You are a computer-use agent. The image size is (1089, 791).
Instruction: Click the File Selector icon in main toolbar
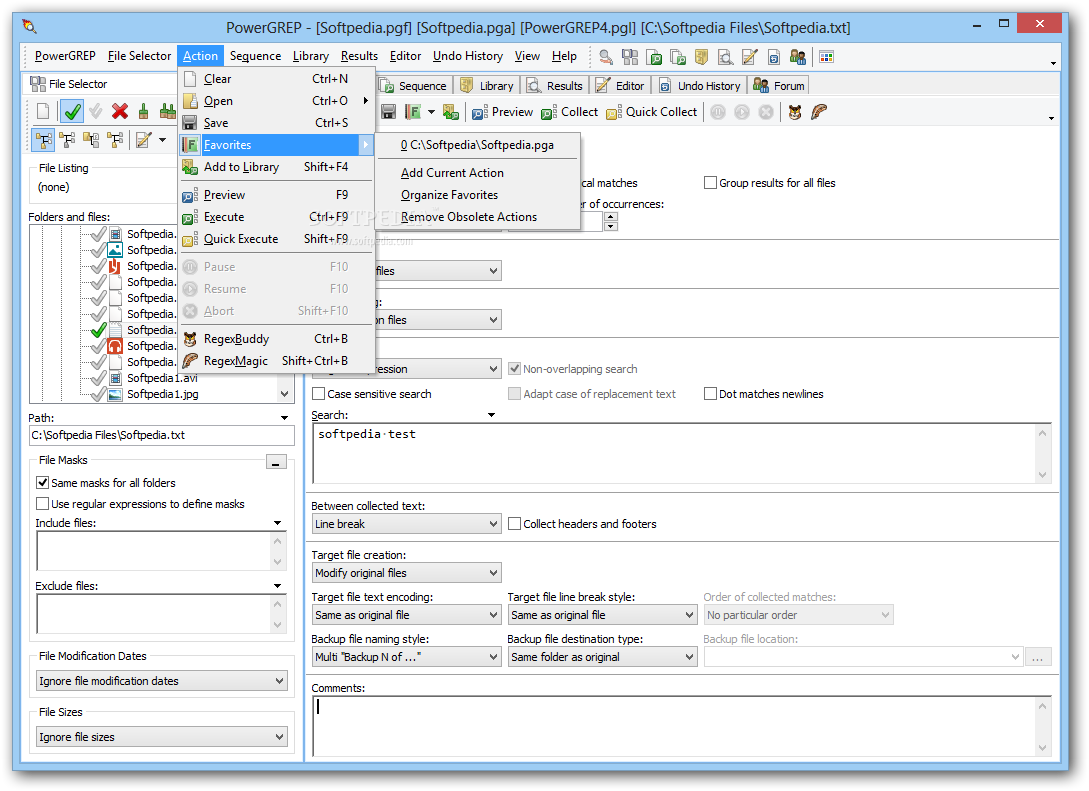point(630,56)
